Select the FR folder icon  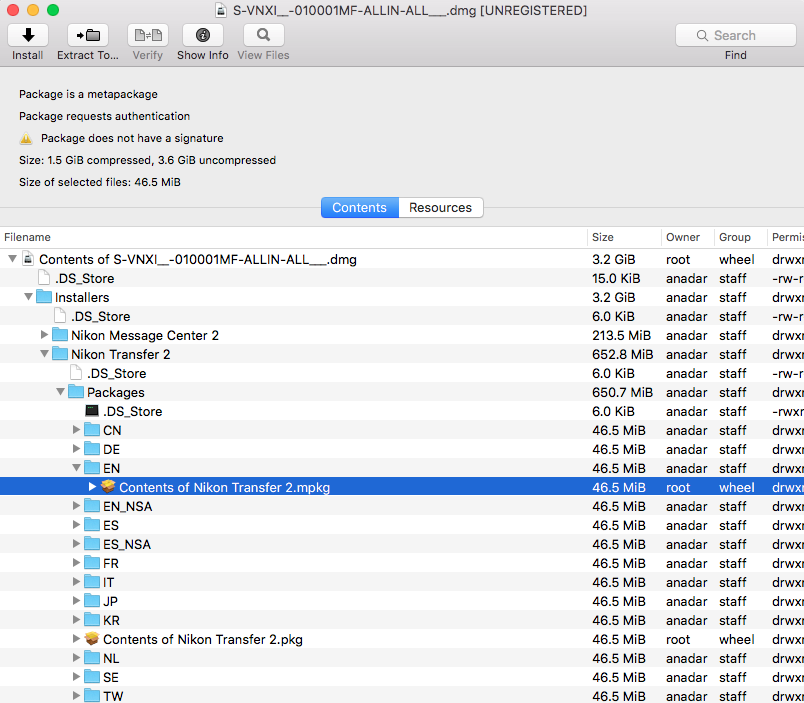click(x=92, y=563)
